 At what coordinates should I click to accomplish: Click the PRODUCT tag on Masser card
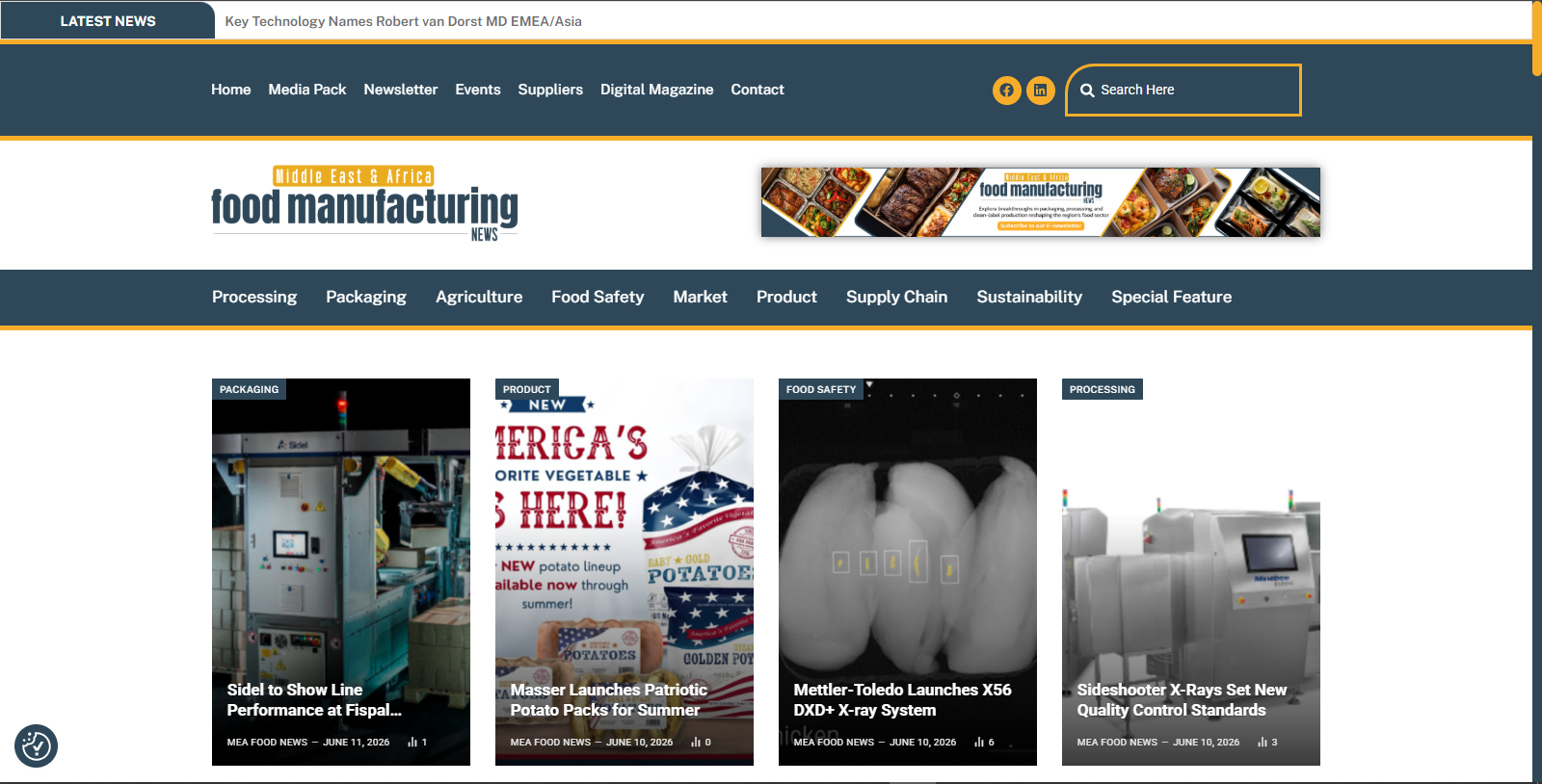click(527, 389)
